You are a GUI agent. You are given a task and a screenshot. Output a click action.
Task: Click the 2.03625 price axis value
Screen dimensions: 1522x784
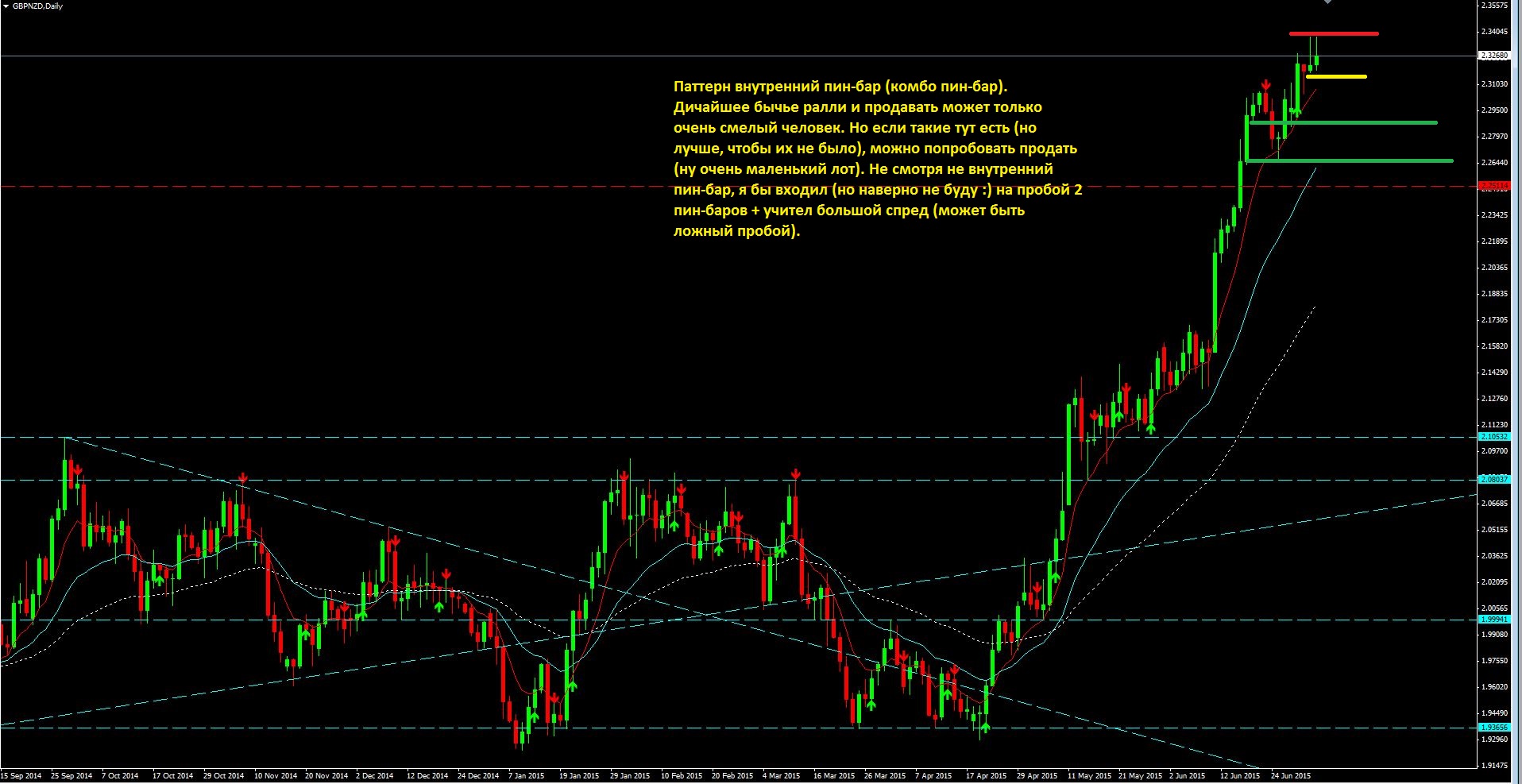[x=1495, y=556]
